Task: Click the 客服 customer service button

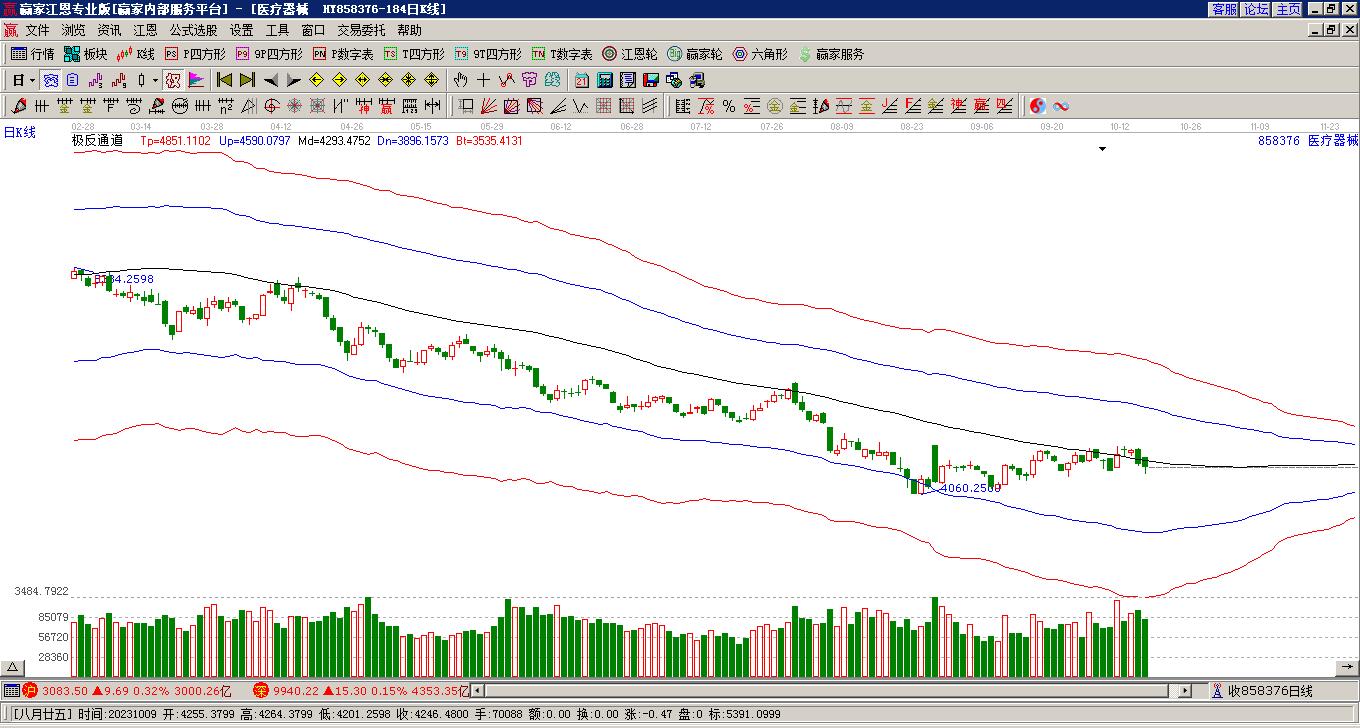Action: (1225, 8)
